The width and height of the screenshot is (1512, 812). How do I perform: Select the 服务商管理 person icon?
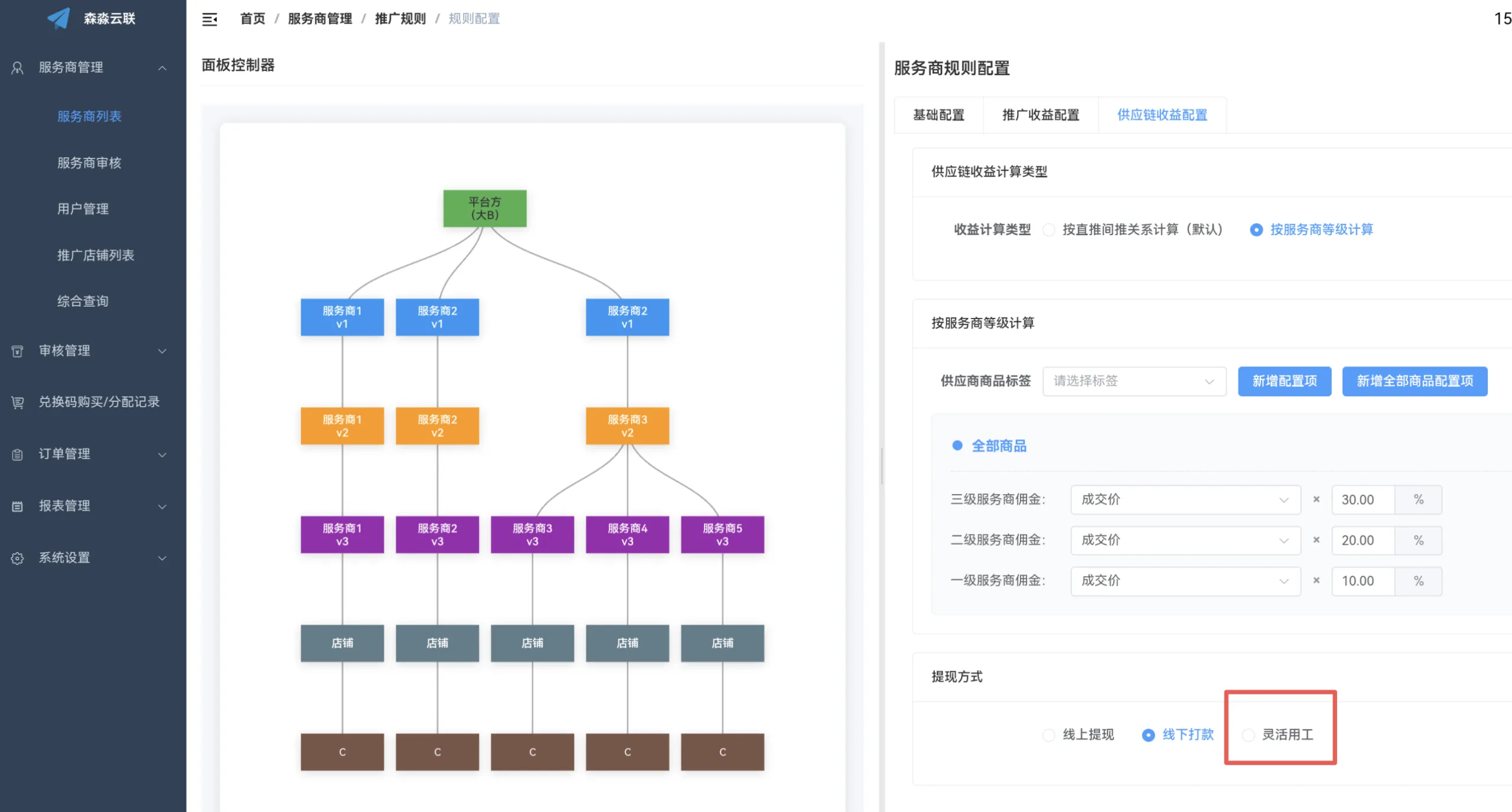point(17,67)
